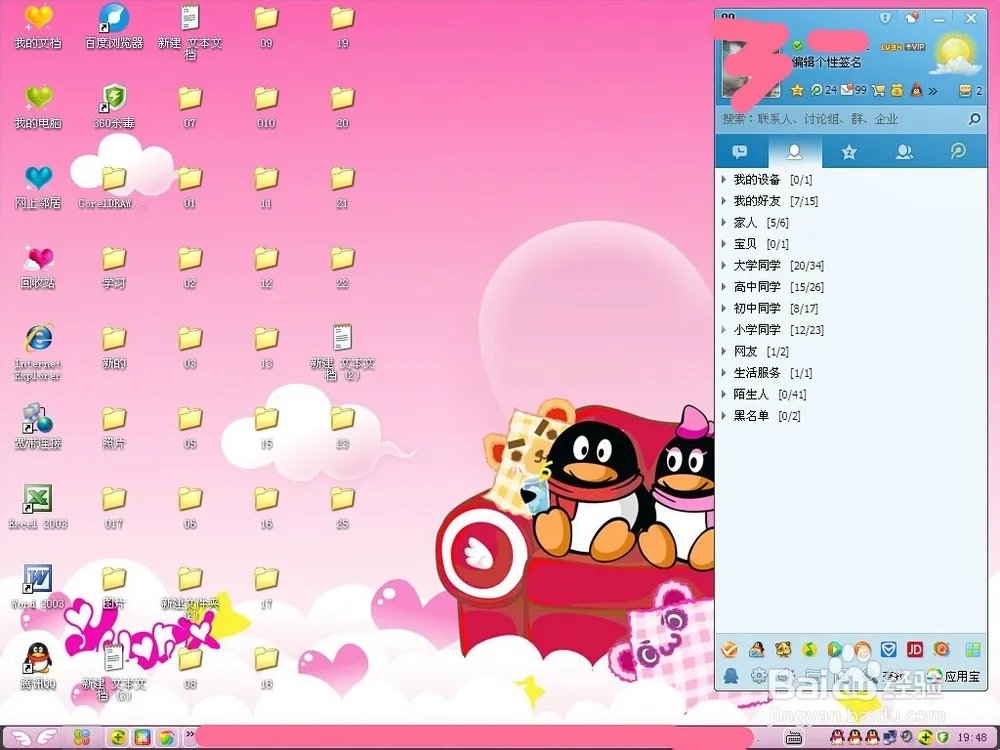Switch to the conversations tab

[x=740, y=152]
